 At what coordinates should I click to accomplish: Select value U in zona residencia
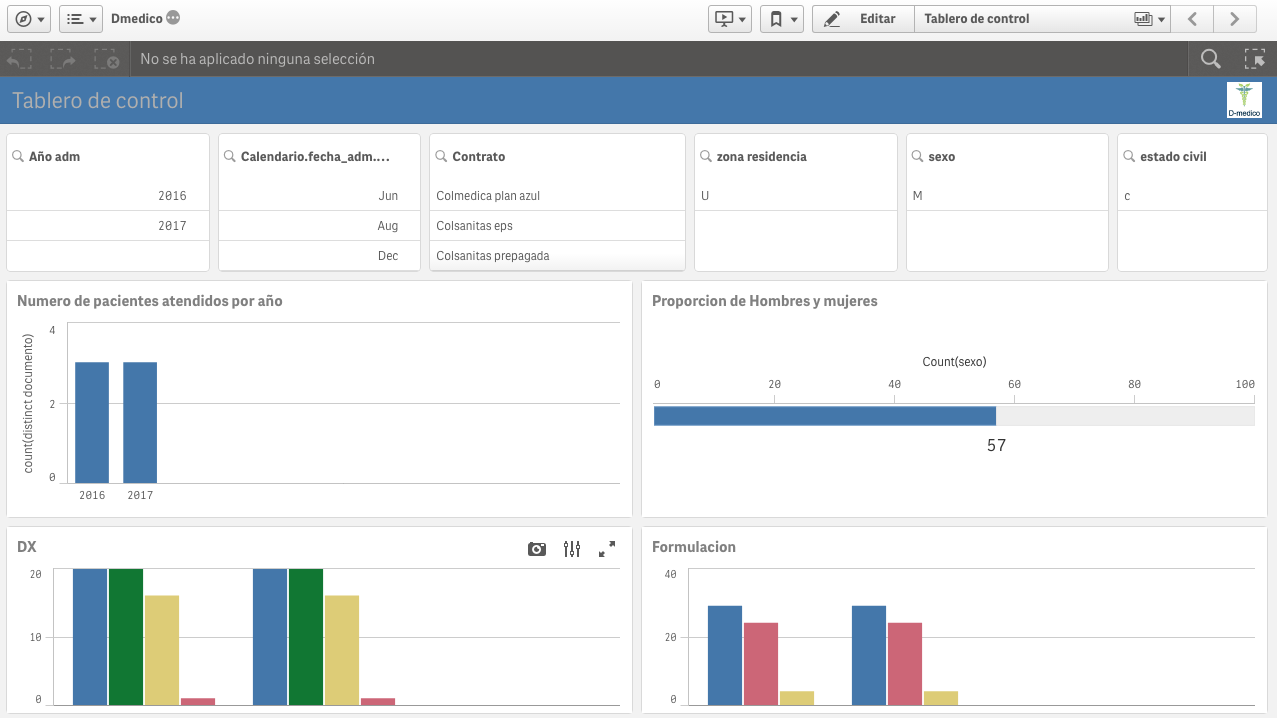tap(795, 196)
